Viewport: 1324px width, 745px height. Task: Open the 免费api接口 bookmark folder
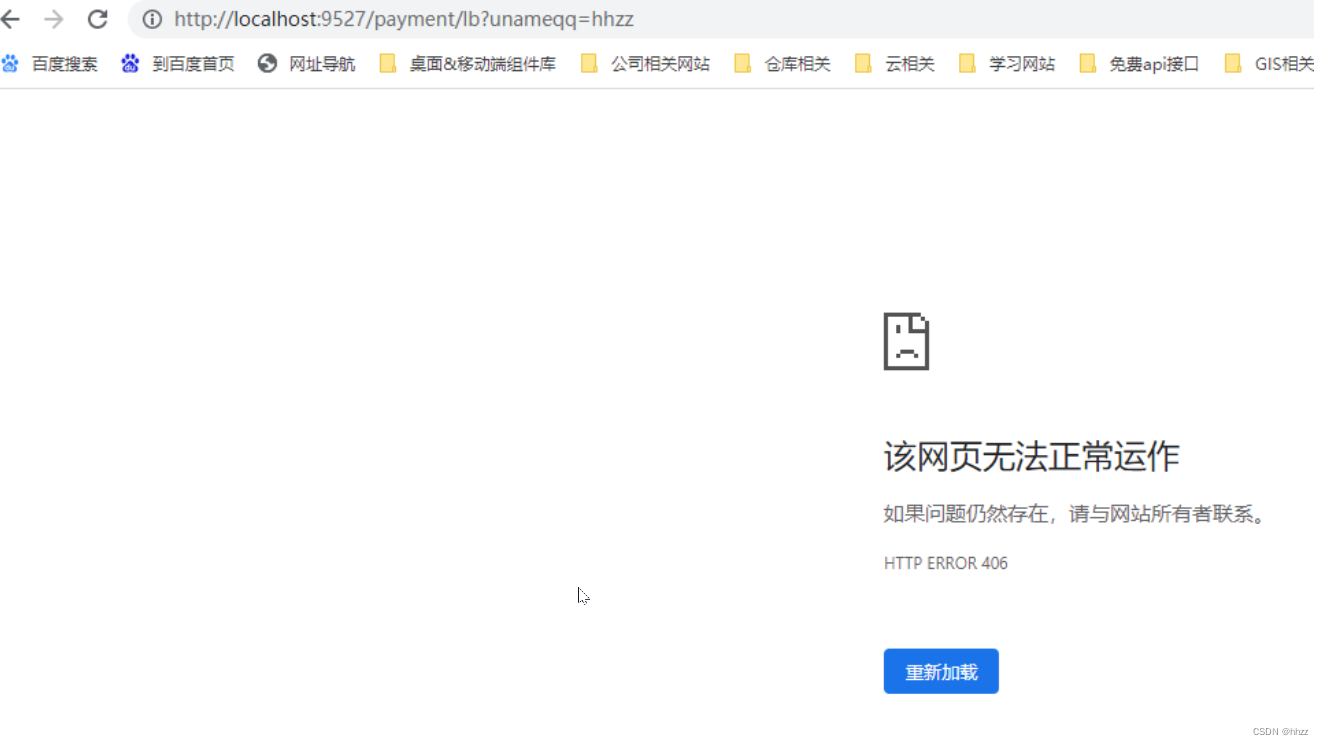pyautogui.click(x=1139, y=64)
